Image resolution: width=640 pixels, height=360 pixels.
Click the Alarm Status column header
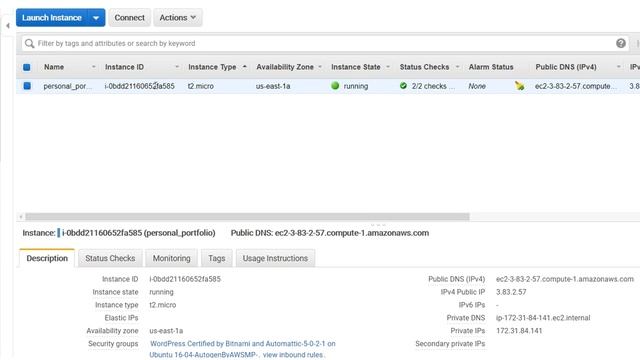491,67
